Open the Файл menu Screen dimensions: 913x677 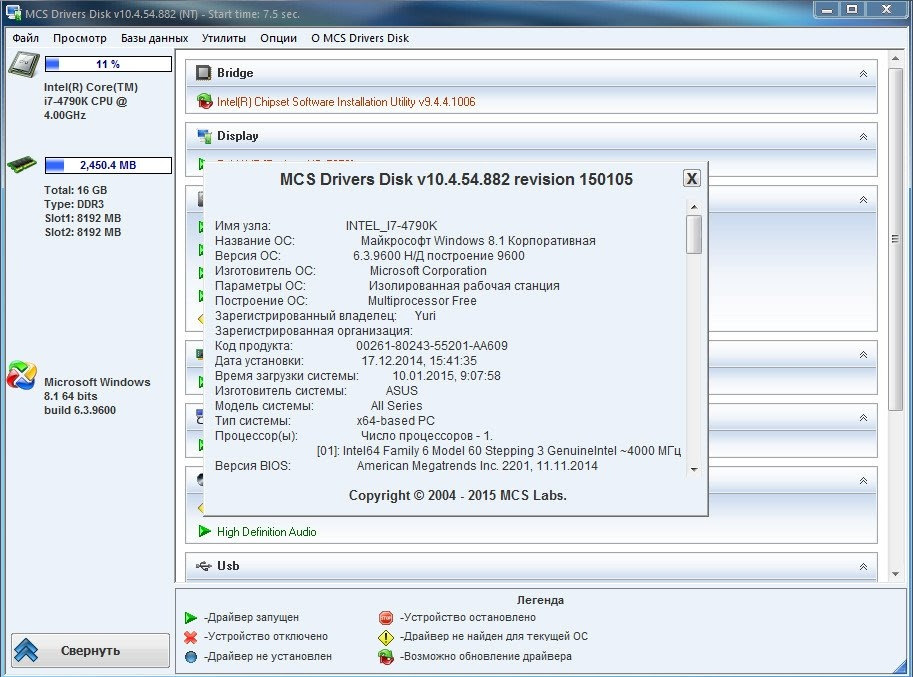(26, 38)
